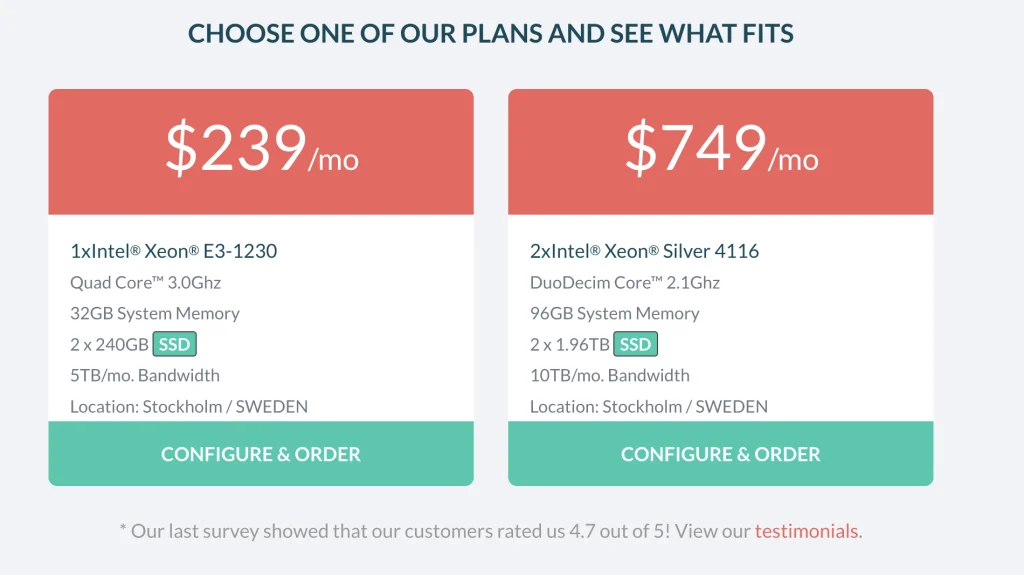Click the Quad Core 3.0Ghz line
The image size is (1024, 575).
tap(146, 282)
